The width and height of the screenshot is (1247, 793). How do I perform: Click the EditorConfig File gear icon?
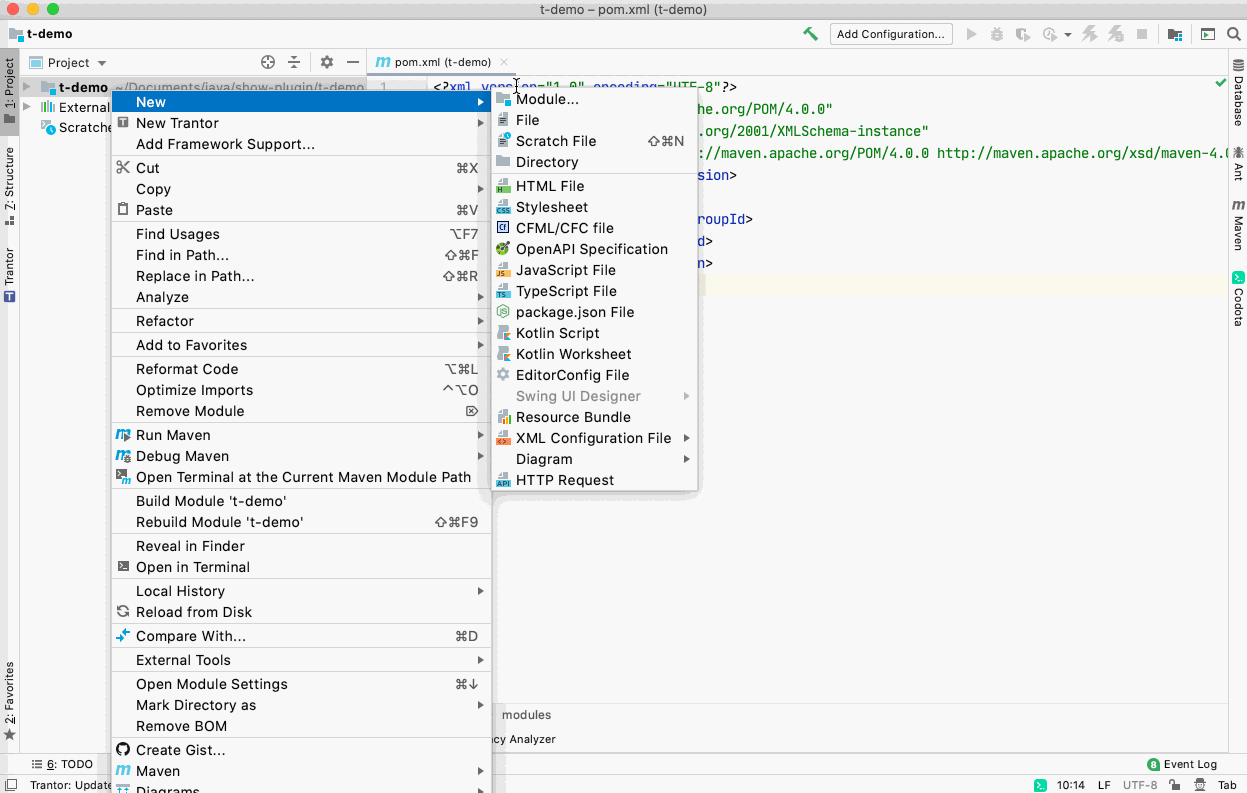click(503, 375)
